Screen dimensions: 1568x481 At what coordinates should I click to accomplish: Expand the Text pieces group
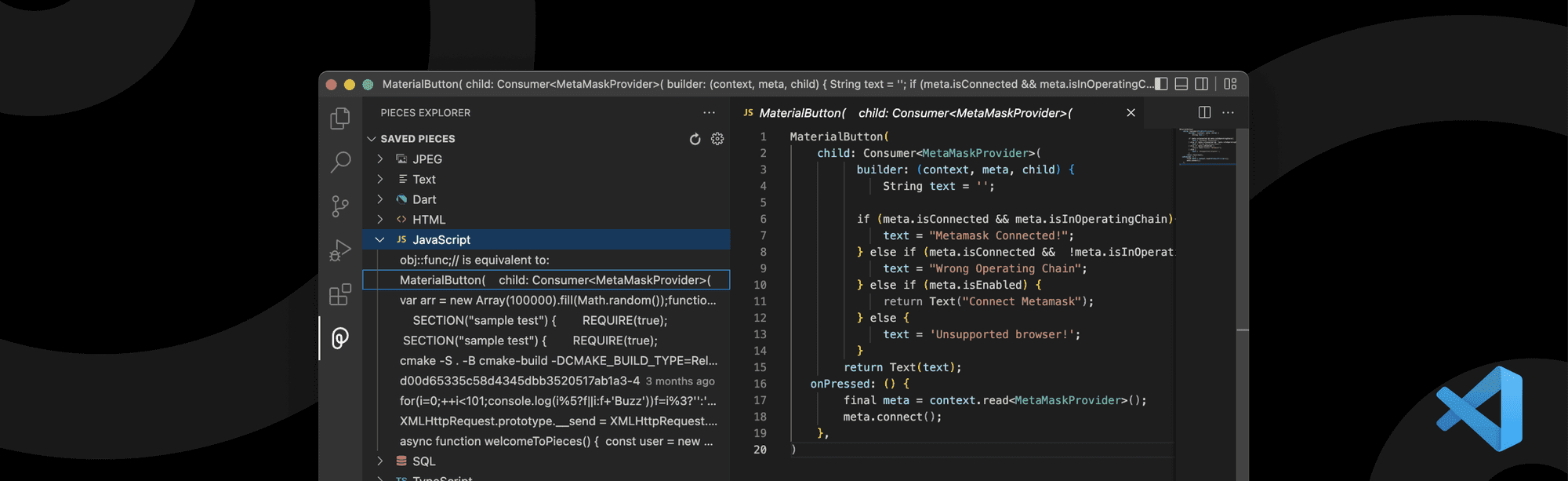[380, 179]
